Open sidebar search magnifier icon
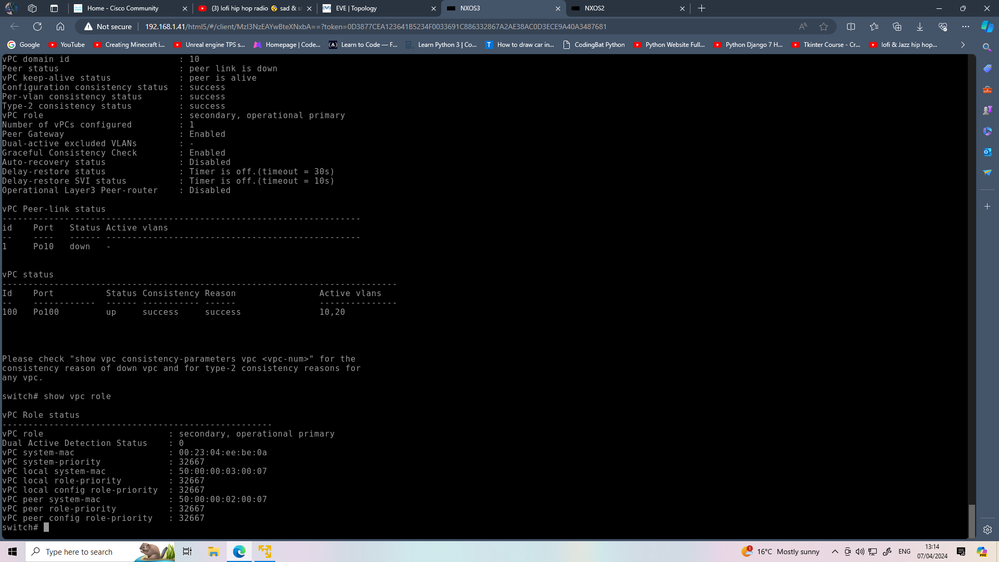The width and height of the screenshot is (999, 562). [x=987, y=48]
